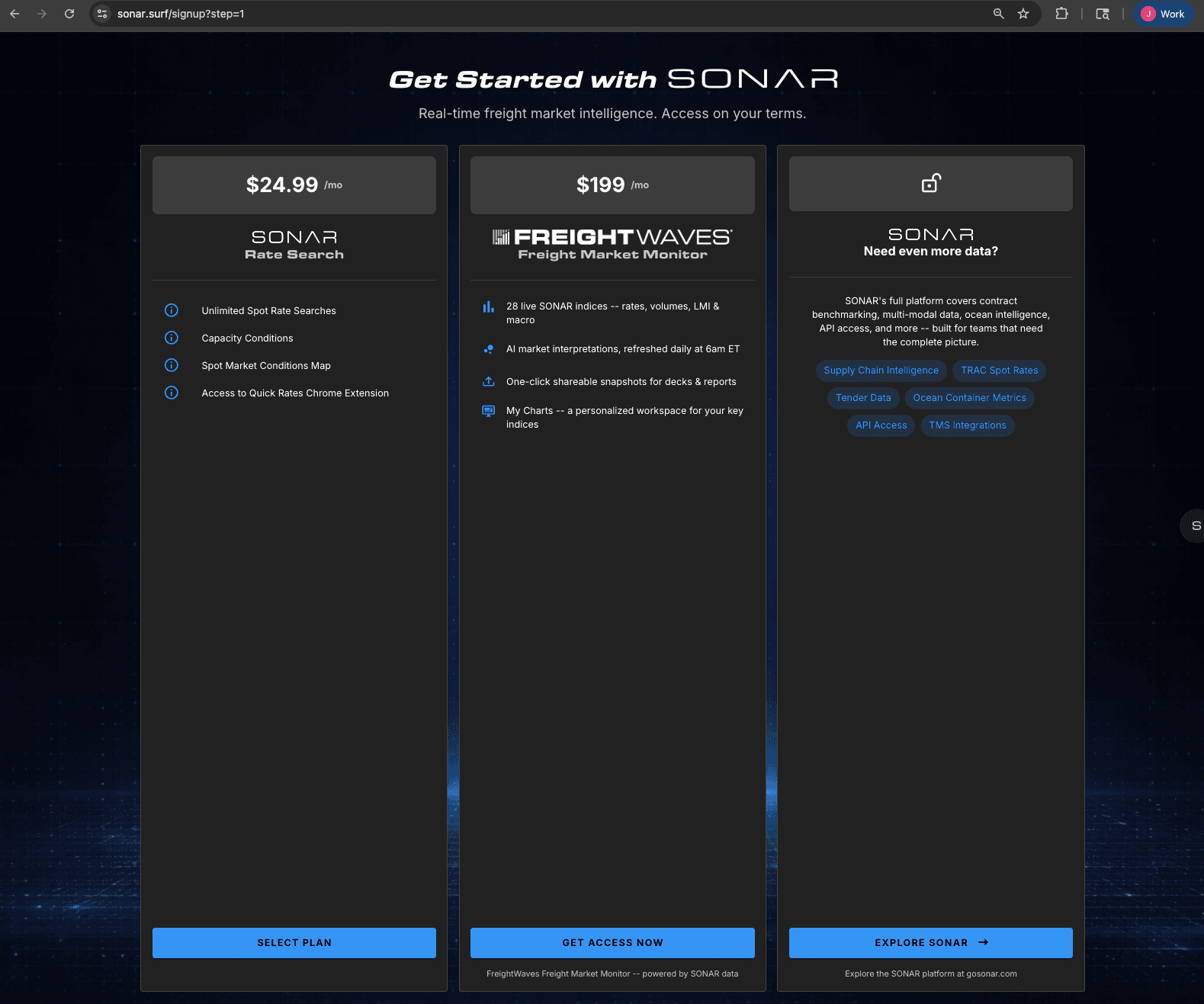1204x1004 pixels.
Task: Click the info icon beside Quick Rates Chrome Extension
Action: tap(172, 393)
